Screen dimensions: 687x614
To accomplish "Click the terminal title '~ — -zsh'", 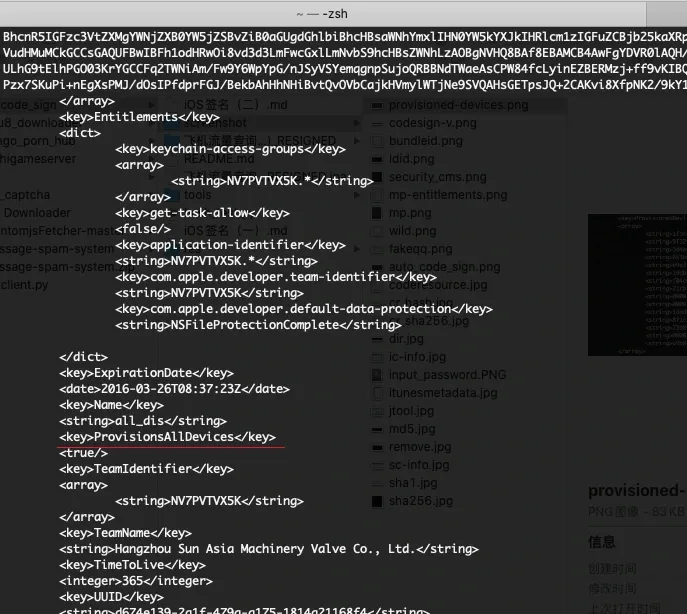I will click(322, 14).
